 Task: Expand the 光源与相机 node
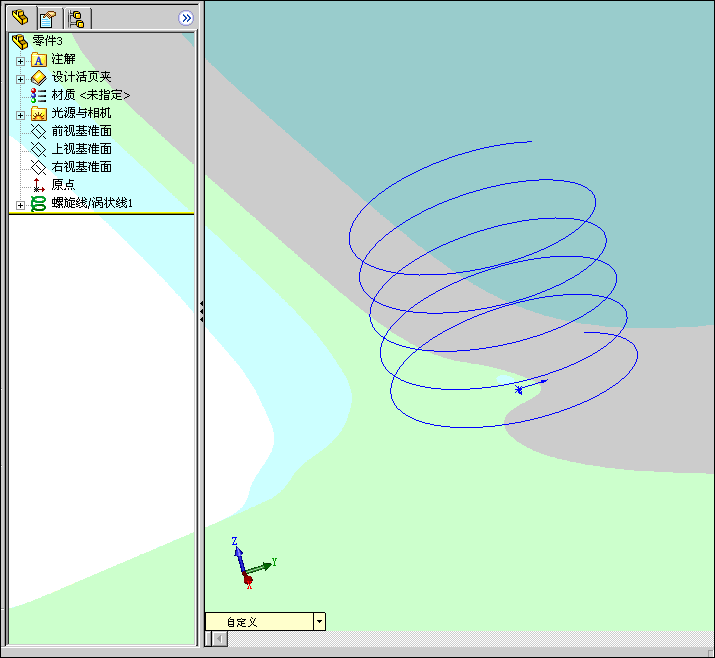click(21, 115)
